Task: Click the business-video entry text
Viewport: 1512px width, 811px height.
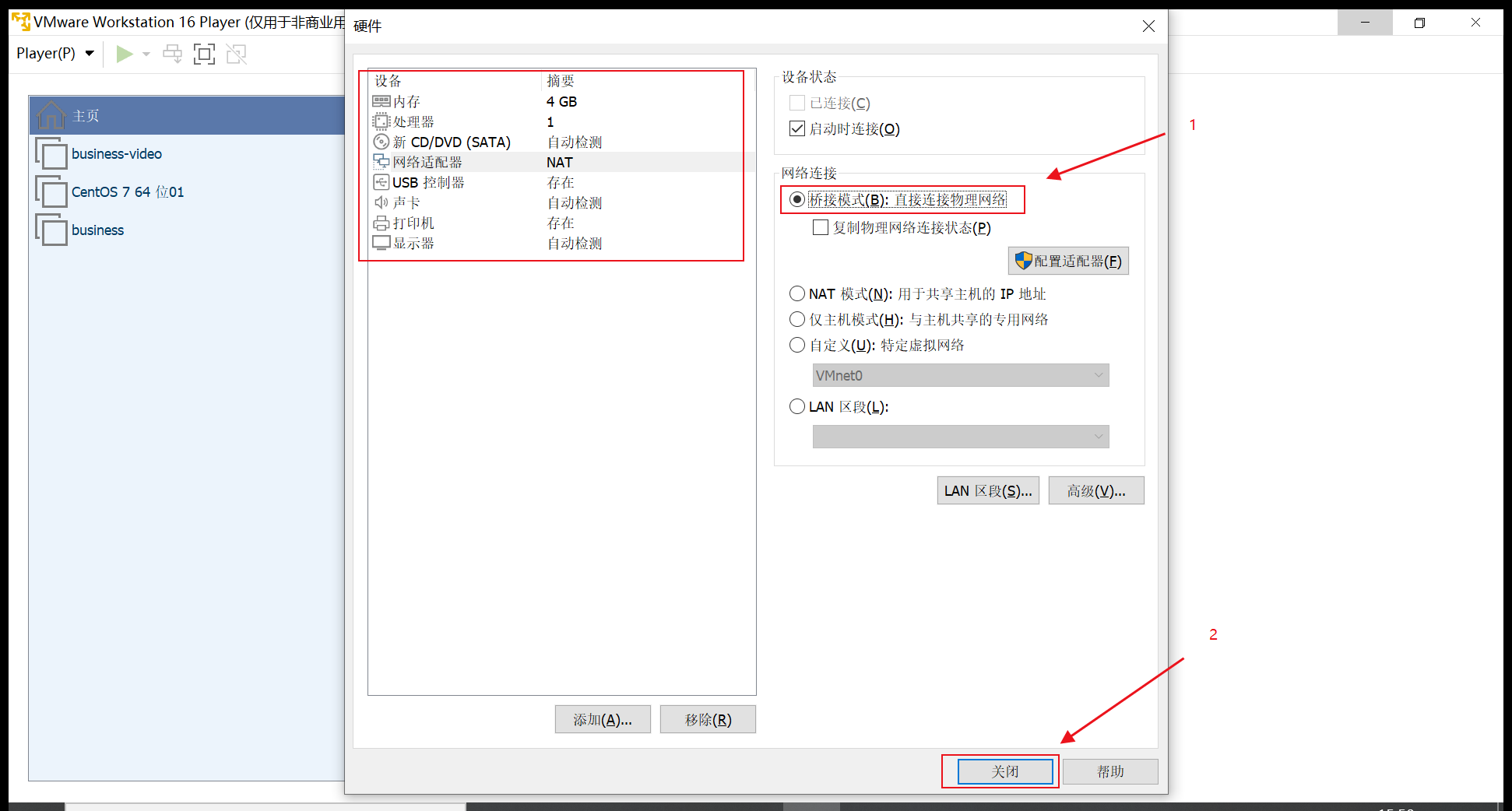Action: tap(117, 154)
